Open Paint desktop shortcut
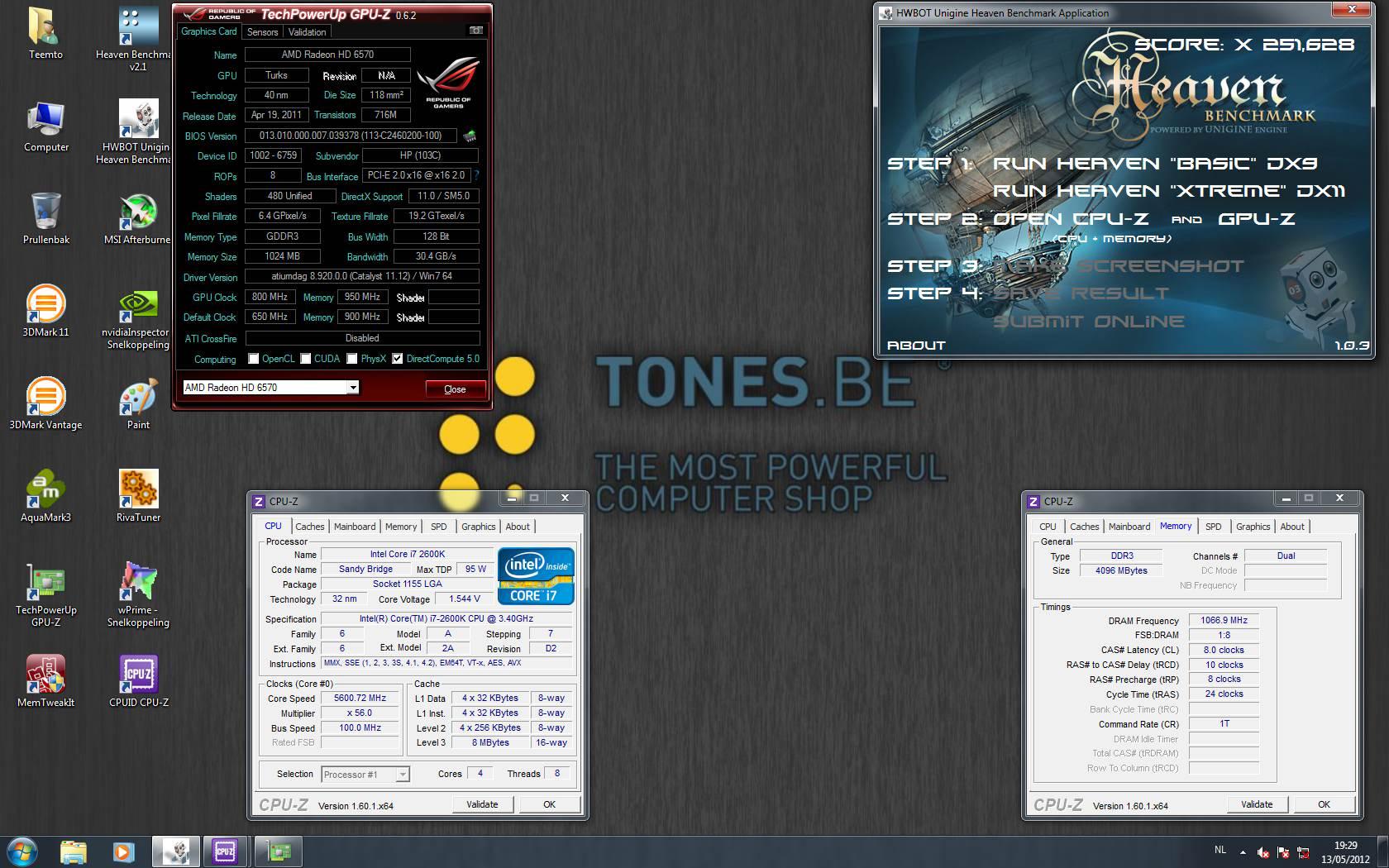 (x=138, y=404)
